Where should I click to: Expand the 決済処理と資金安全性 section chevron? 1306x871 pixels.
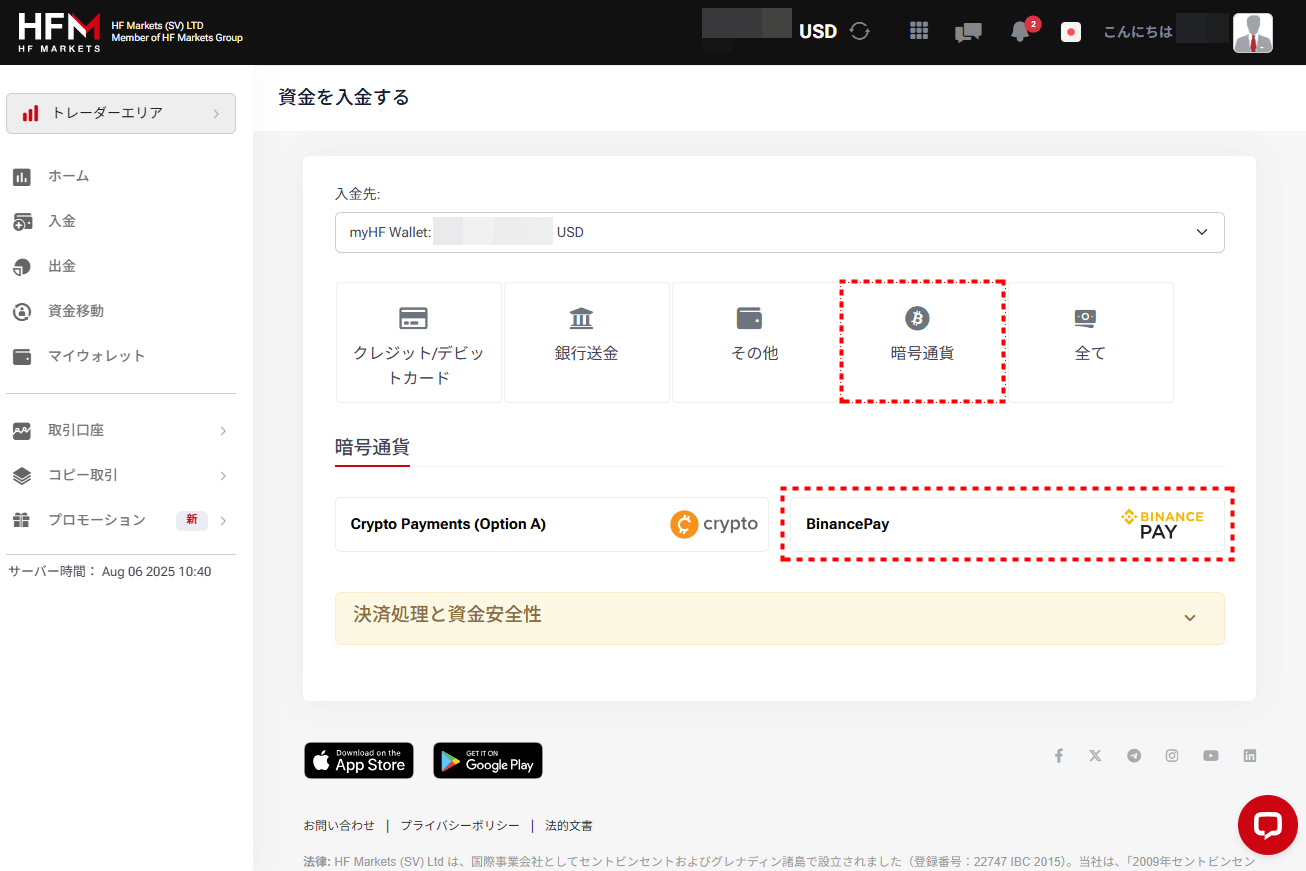(x=1190, y=618)
